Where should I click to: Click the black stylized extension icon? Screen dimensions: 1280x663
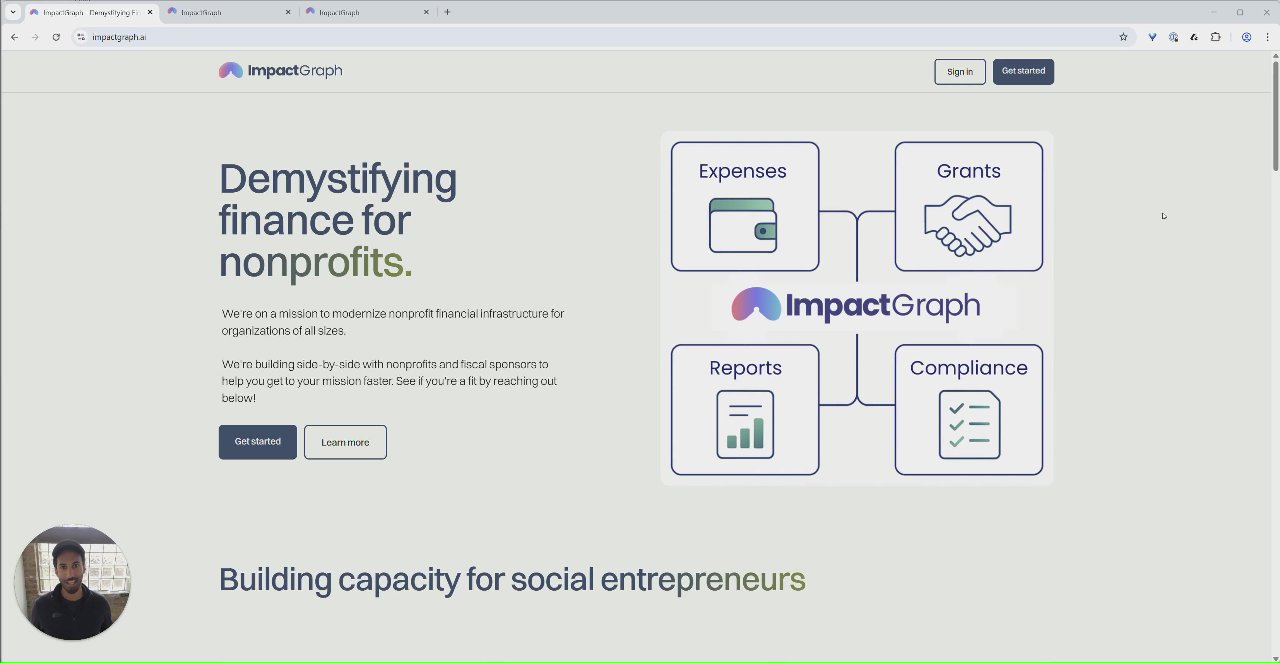point(1194,37)
